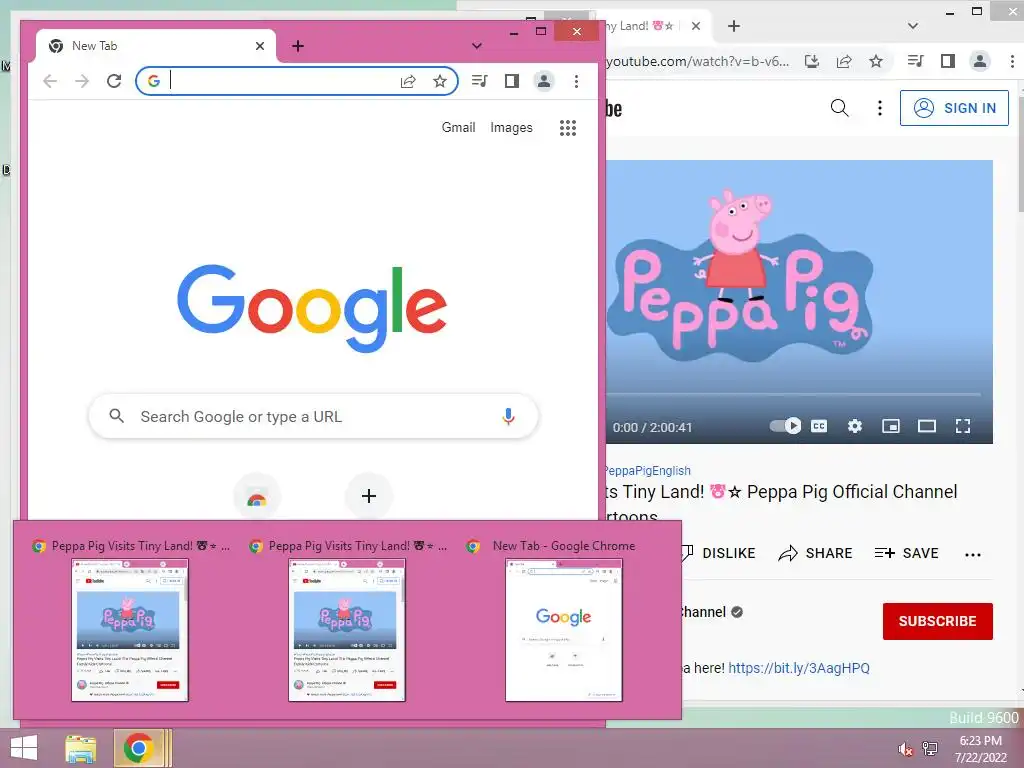Switch to theater mode

(x=927, y=426)
